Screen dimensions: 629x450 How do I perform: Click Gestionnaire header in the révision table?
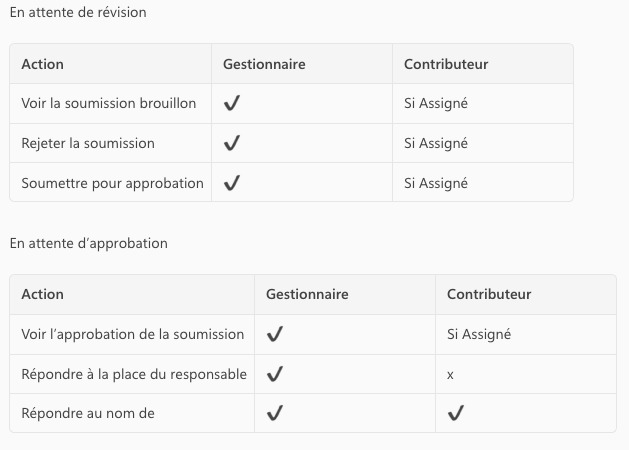tap(264, 64)
